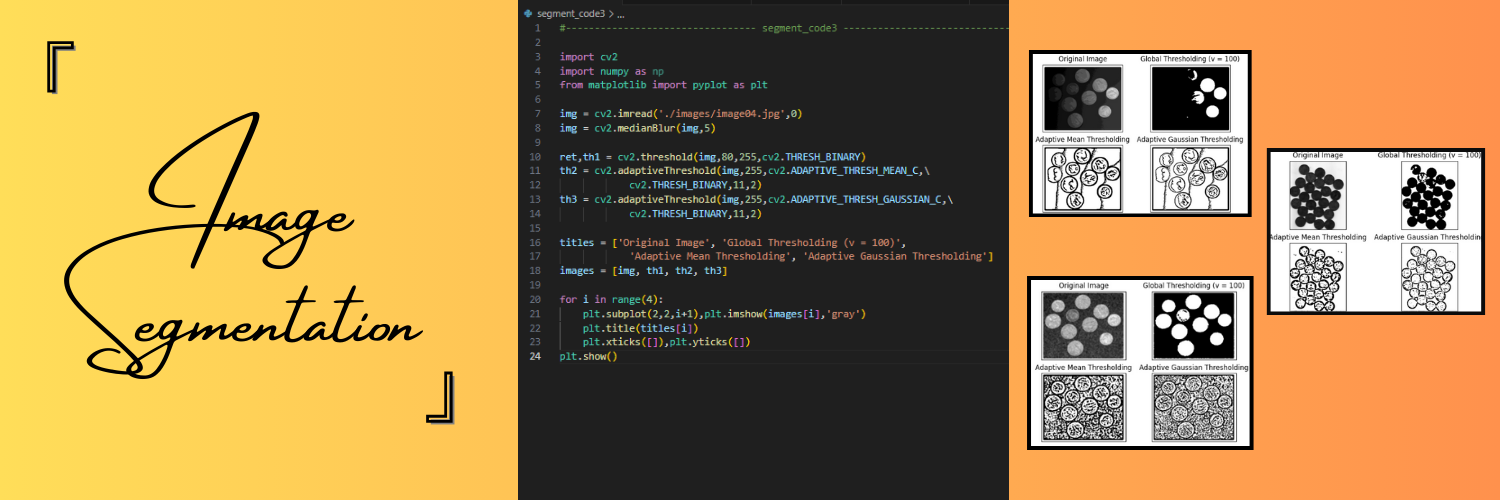This screenshot has height=500, width=1500.
Task: Click the './images/image04.jpg' path string
Action: (723, 114)
